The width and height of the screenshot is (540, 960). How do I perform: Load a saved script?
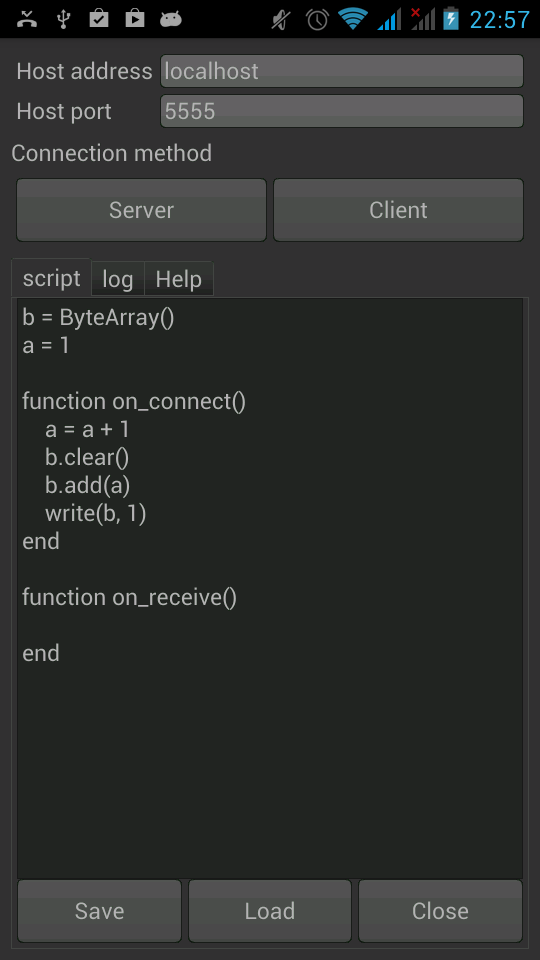(270, 911)
